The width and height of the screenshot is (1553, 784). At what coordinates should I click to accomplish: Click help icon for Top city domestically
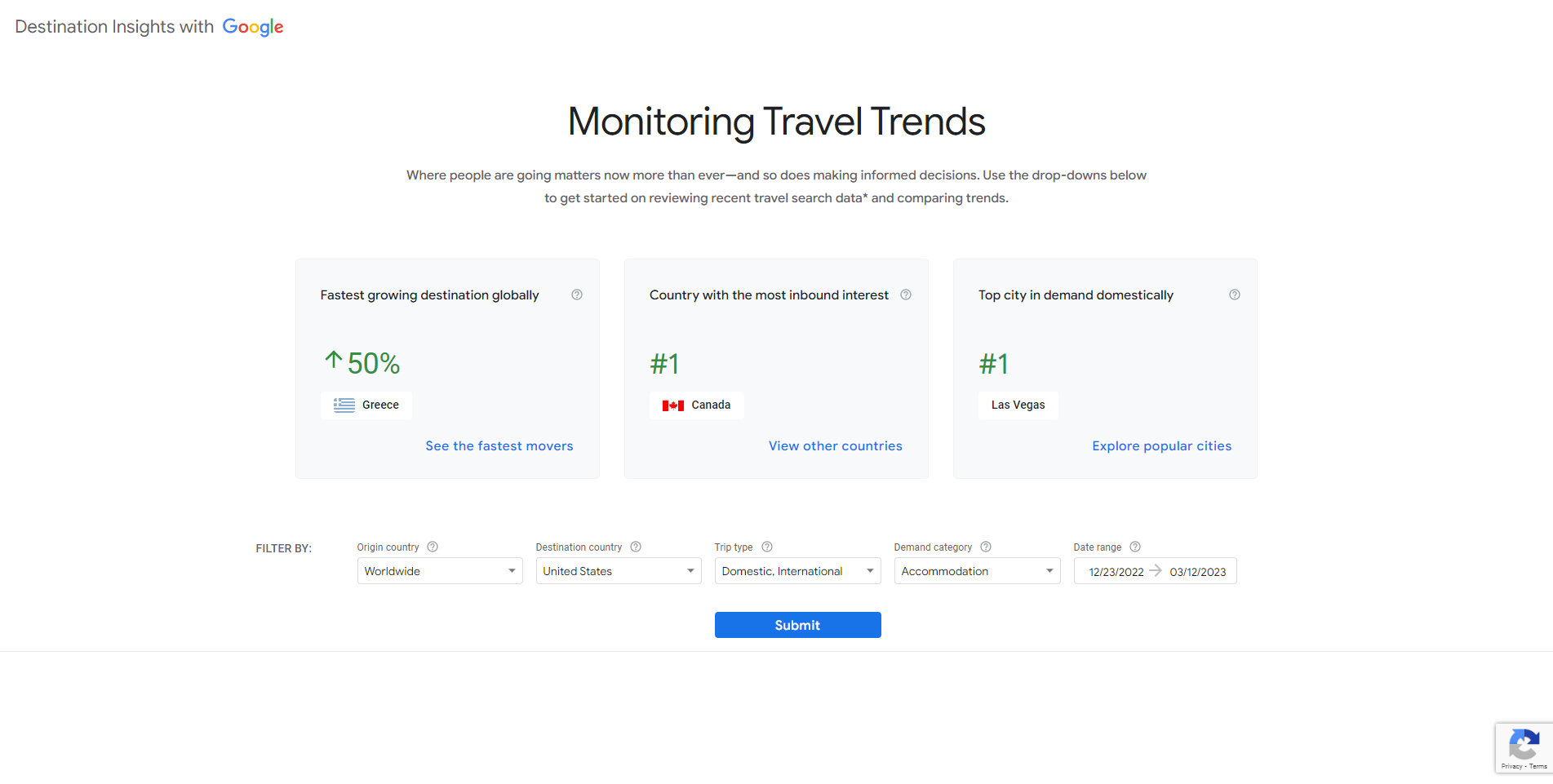coord(1235,295)
